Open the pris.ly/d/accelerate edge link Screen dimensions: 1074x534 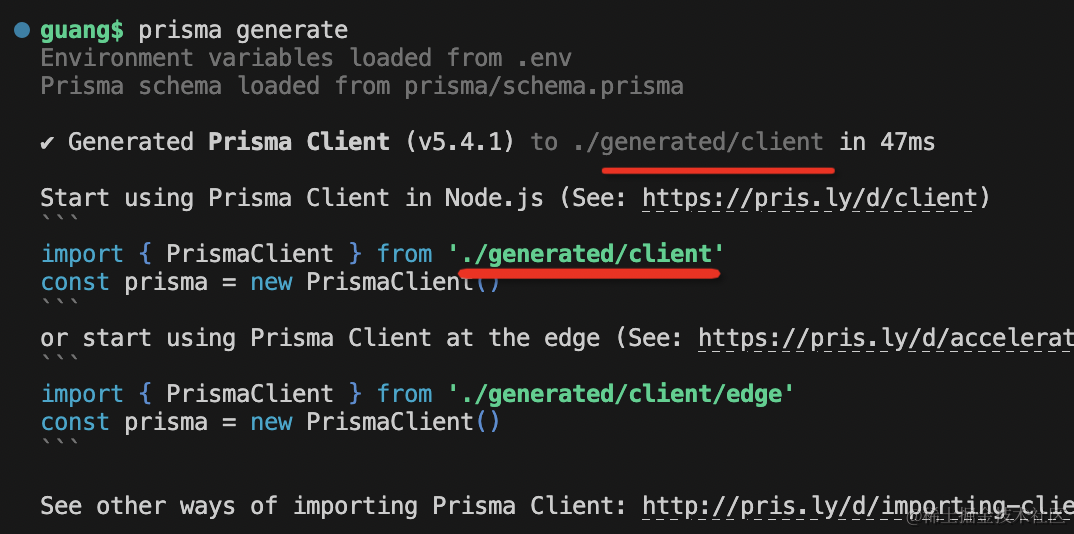click(885, 338)
